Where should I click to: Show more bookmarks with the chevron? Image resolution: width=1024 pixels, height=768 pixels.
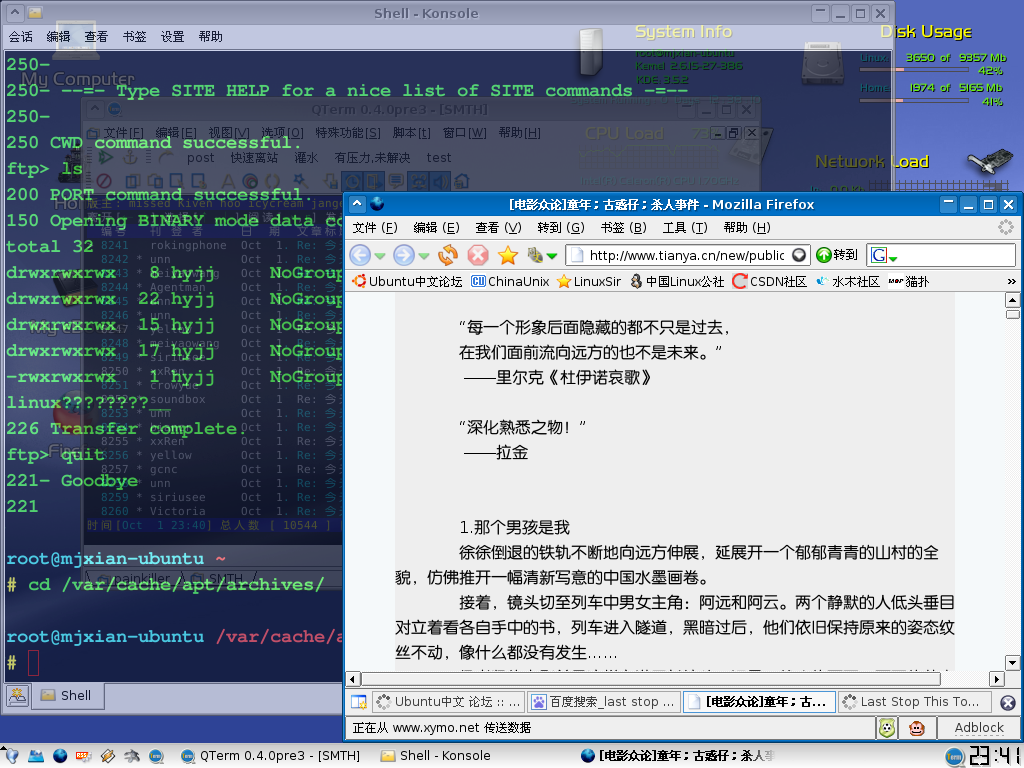point(1012,281)
